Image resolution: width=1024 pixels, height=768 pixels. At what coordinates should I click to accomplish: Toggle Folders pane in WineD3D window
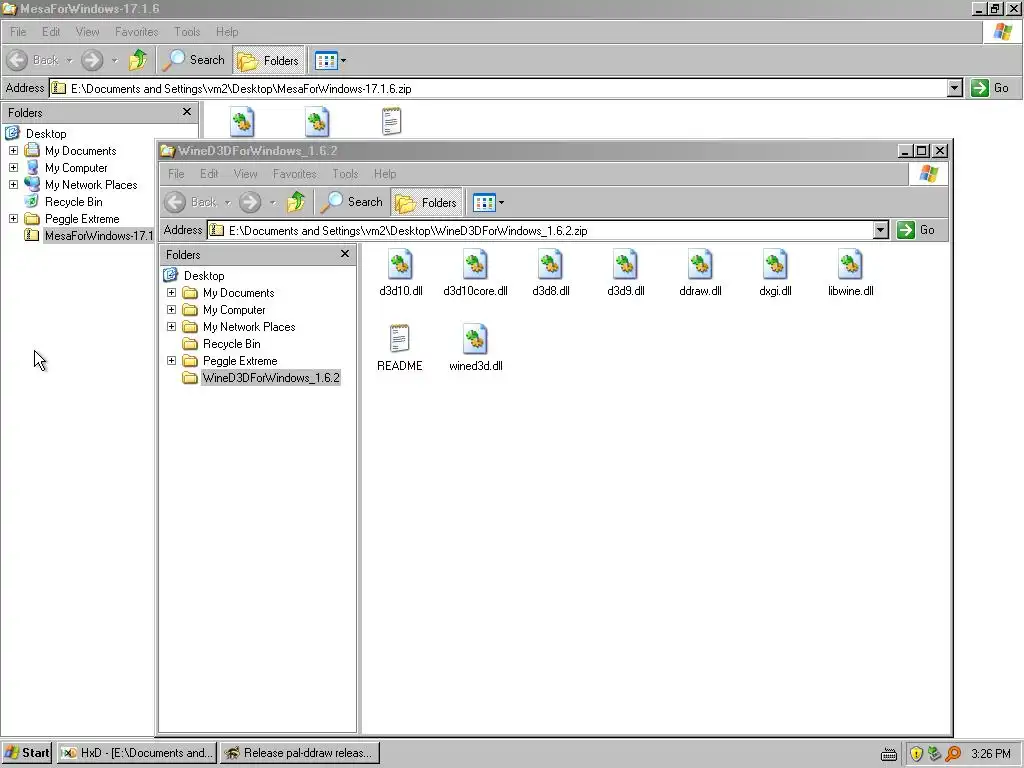point(426,202)
